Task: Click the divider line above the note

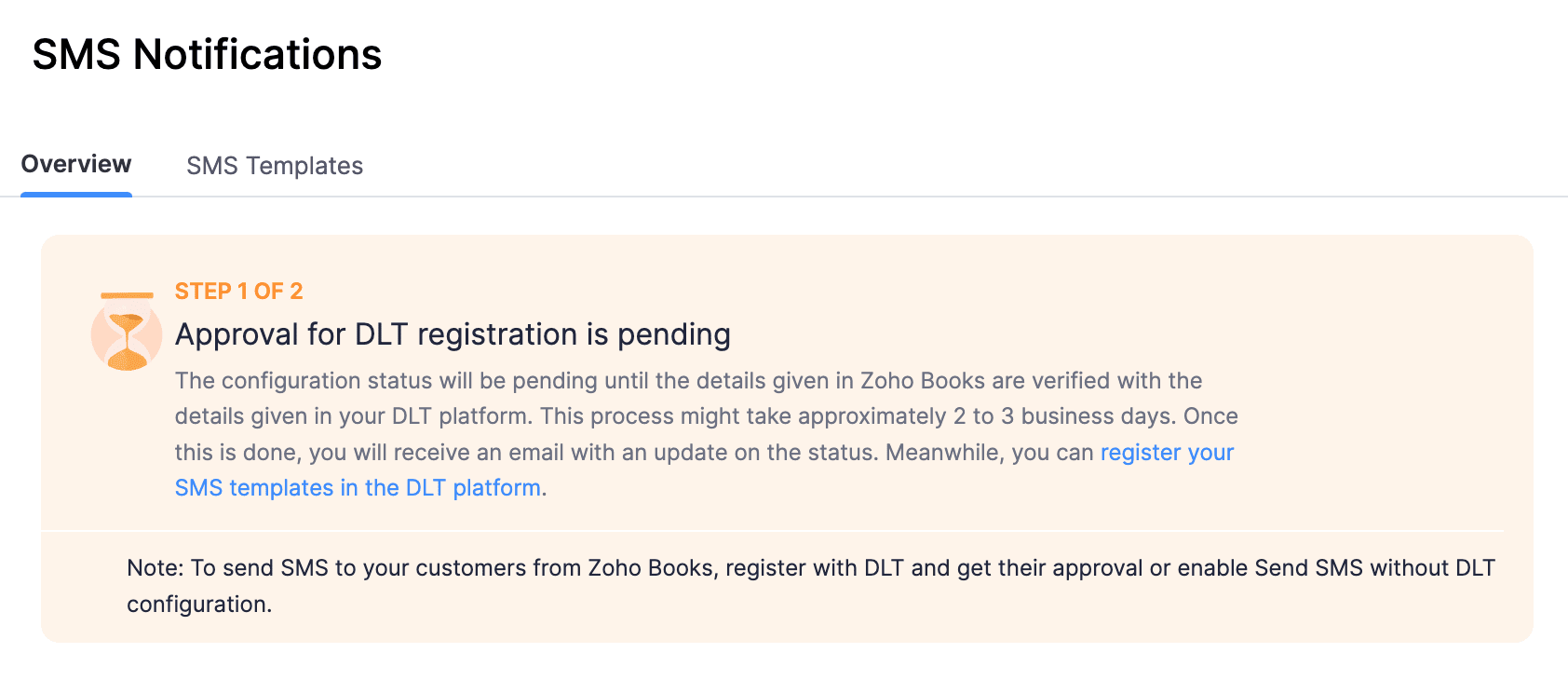Action: (786, 531)
